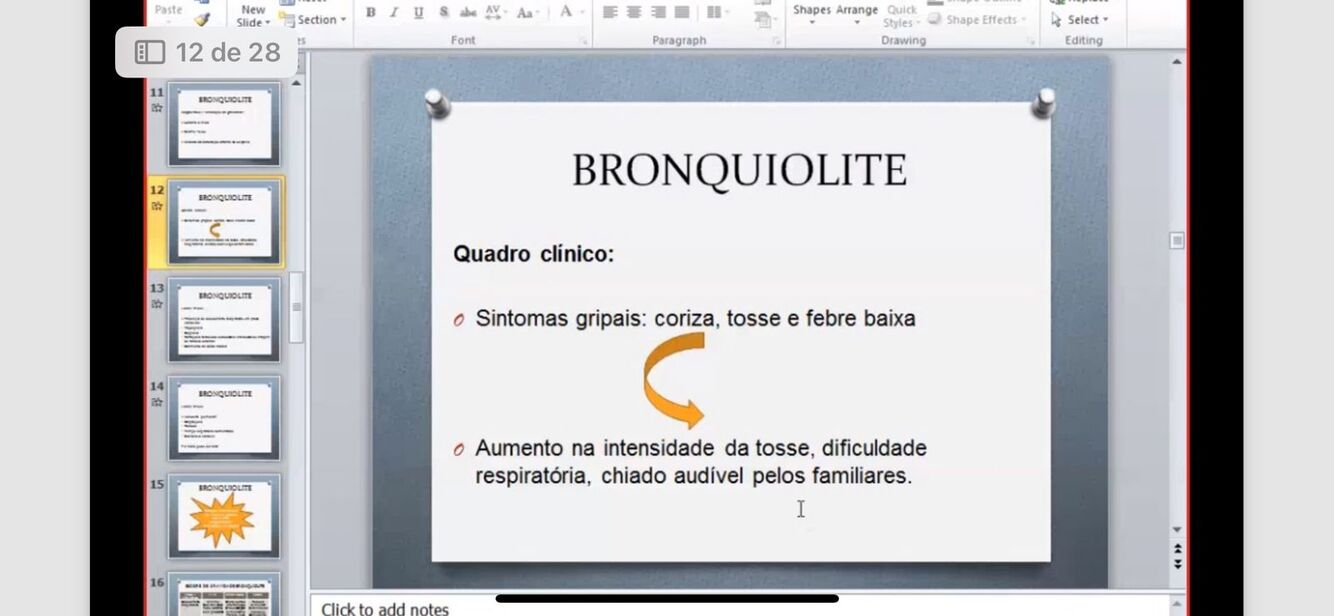
Task: Click the Bold formatting button
Action: point(370,13)
